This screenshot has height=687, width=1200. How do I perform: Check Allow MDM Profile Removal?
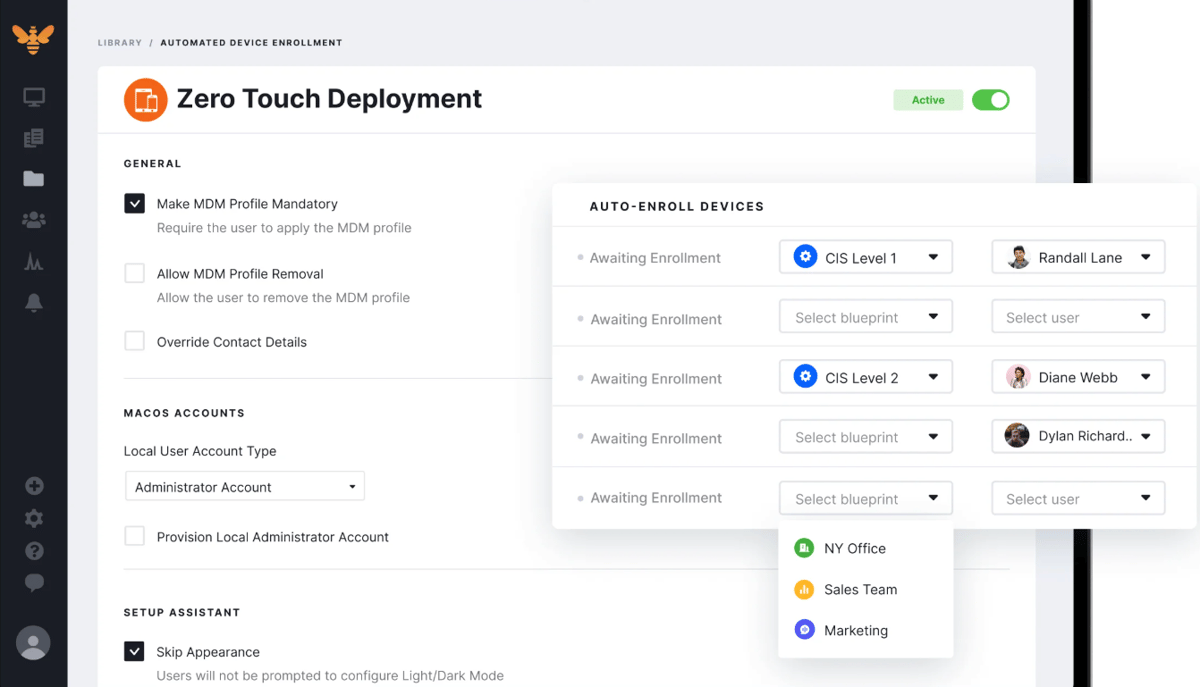click(134, 273)
